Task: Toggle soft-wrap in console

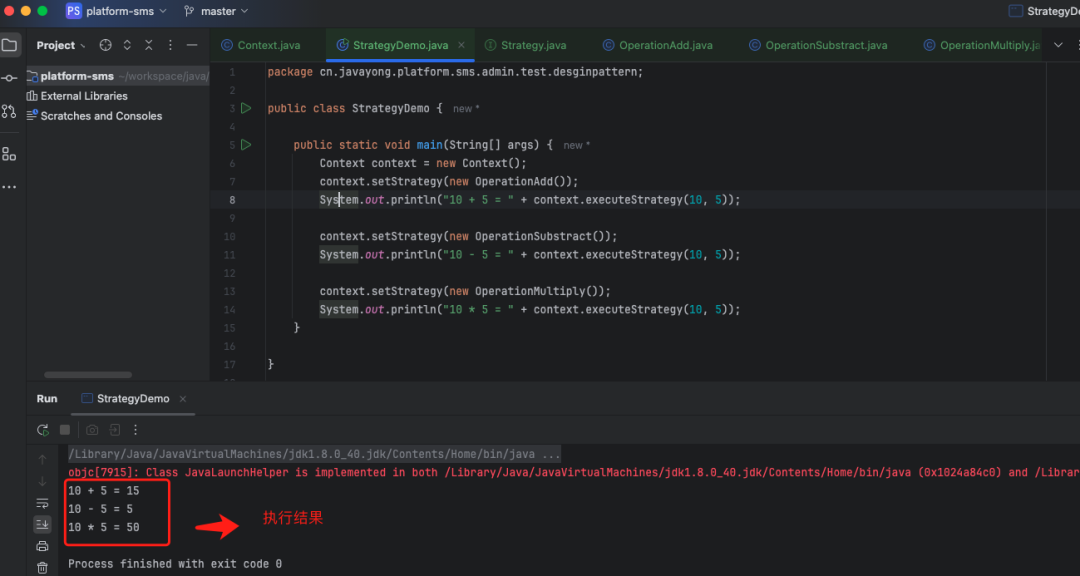Action: coord(43,503)
